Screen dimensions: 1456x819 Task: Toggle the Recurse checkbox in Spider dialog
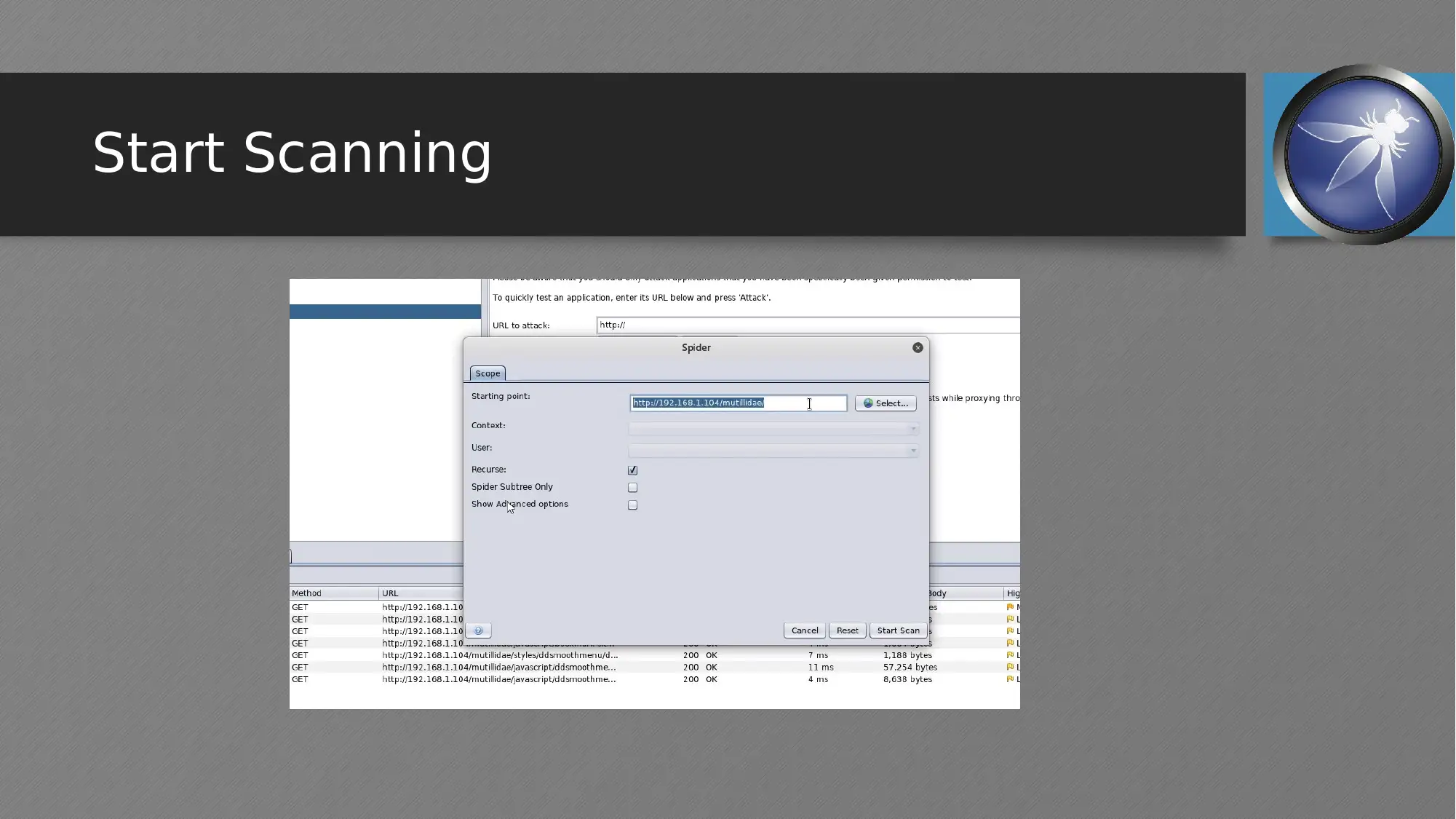pyautogui.click(x=632, y=470)
